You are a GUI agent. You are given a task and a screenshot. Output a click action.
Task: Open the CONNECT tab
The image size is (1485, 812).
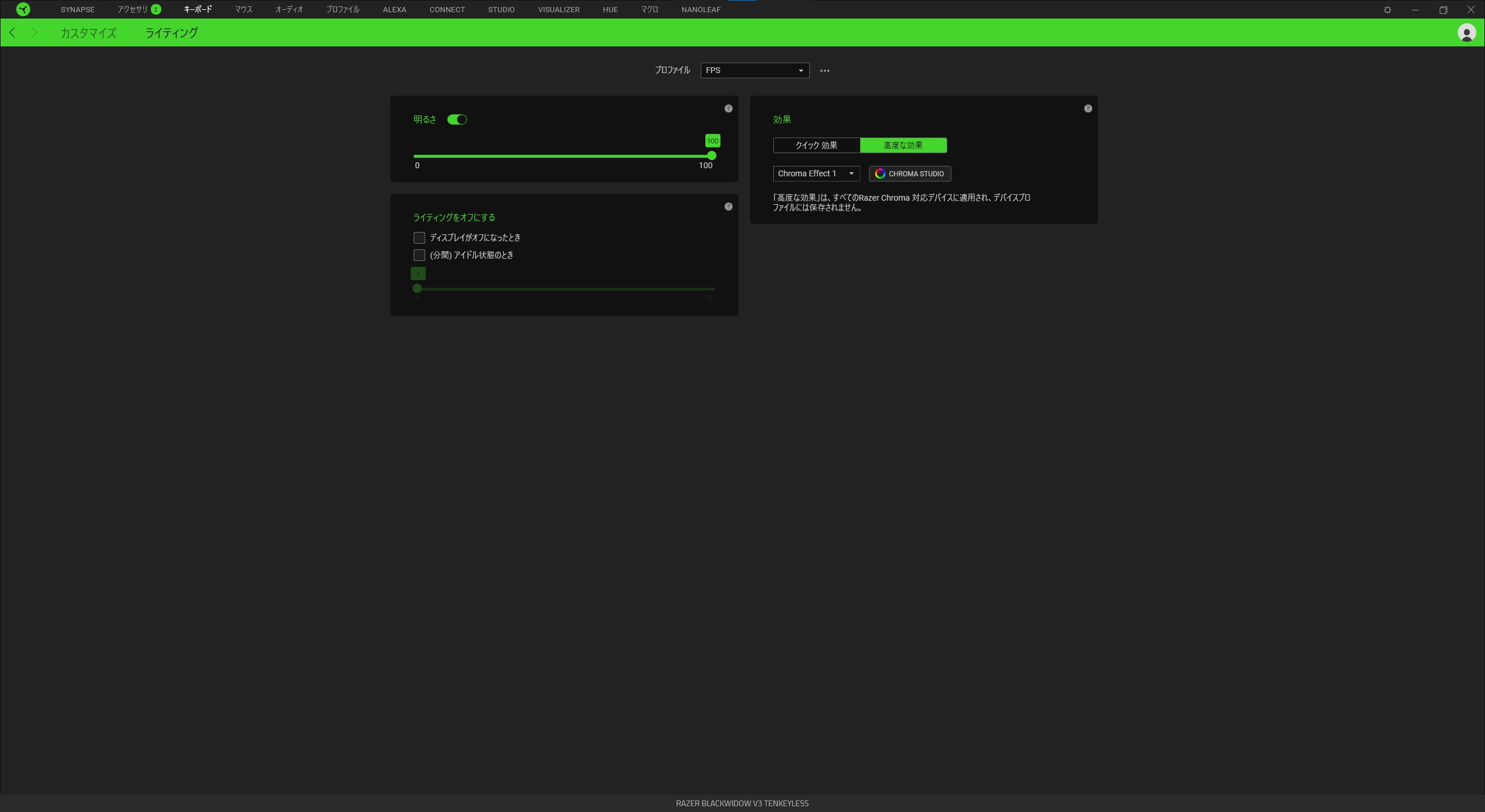pos(447,10)
